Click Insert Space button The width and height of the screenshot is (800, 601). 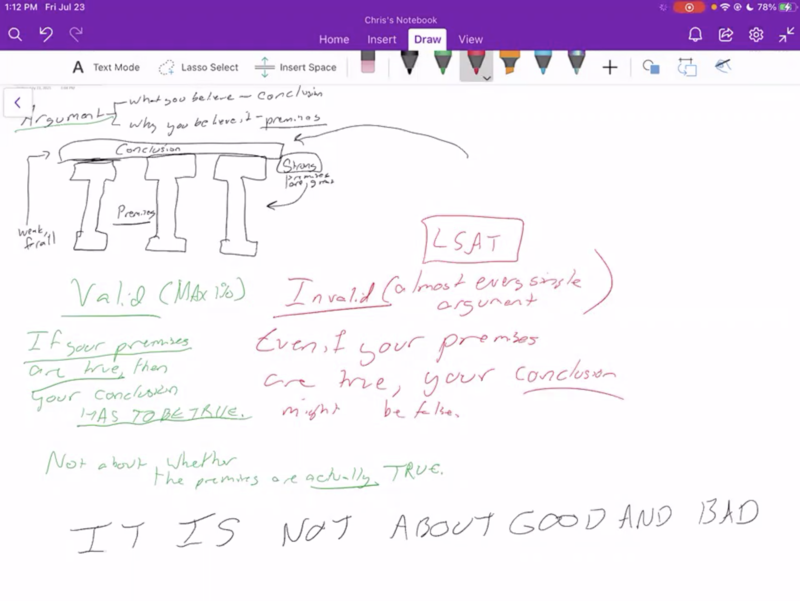(296, 67)
